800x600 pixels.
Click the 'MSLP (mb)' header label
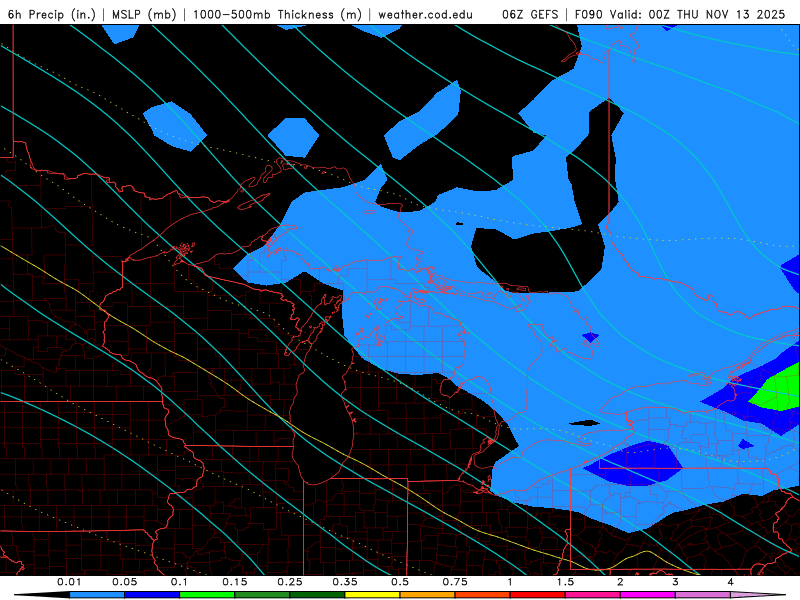(x=144, y=14)
